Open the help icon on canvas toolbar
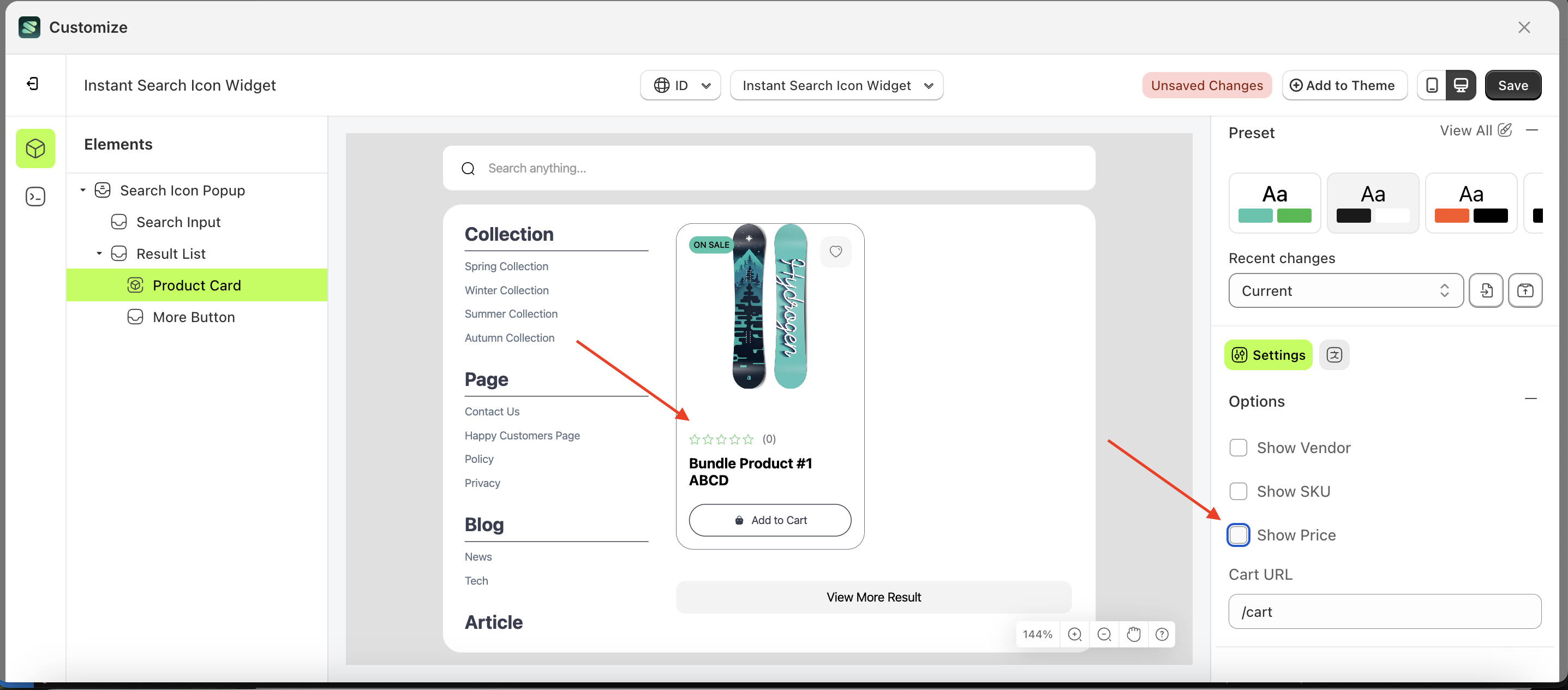 pos(1162,634)
